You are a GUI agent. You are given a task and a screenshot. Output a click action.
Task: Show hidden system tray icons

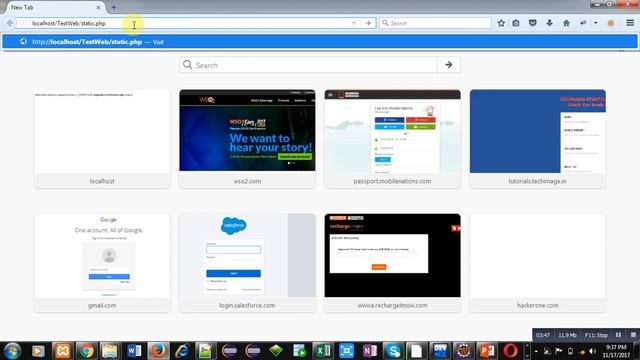pyautogui.click(x=536, y=351)
